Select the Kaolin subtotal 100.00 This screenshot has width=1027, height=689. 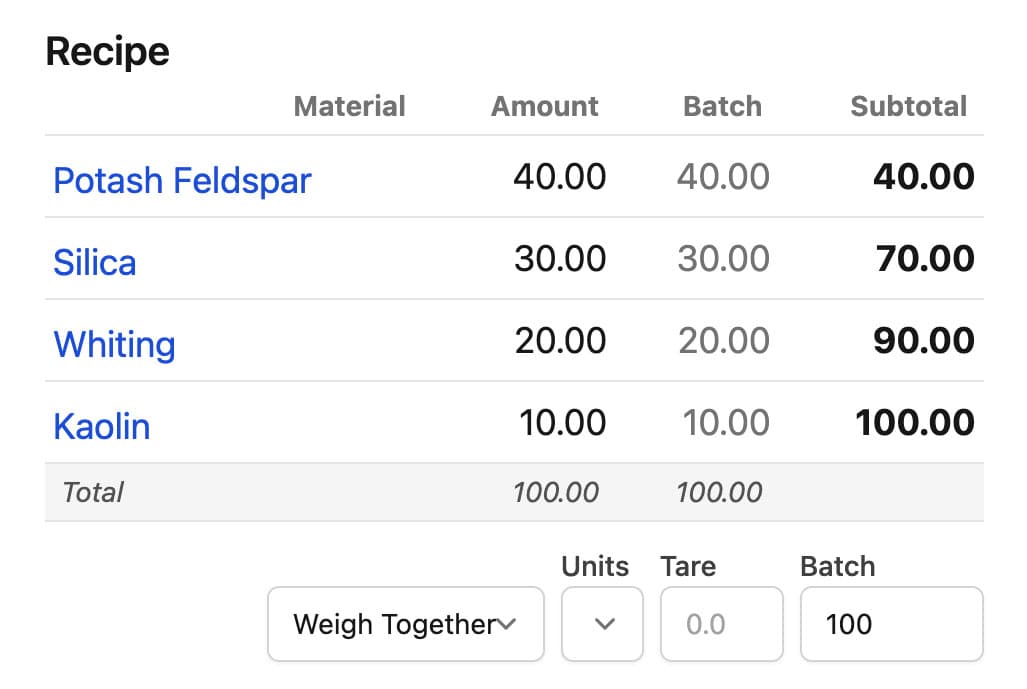point(915,423)
